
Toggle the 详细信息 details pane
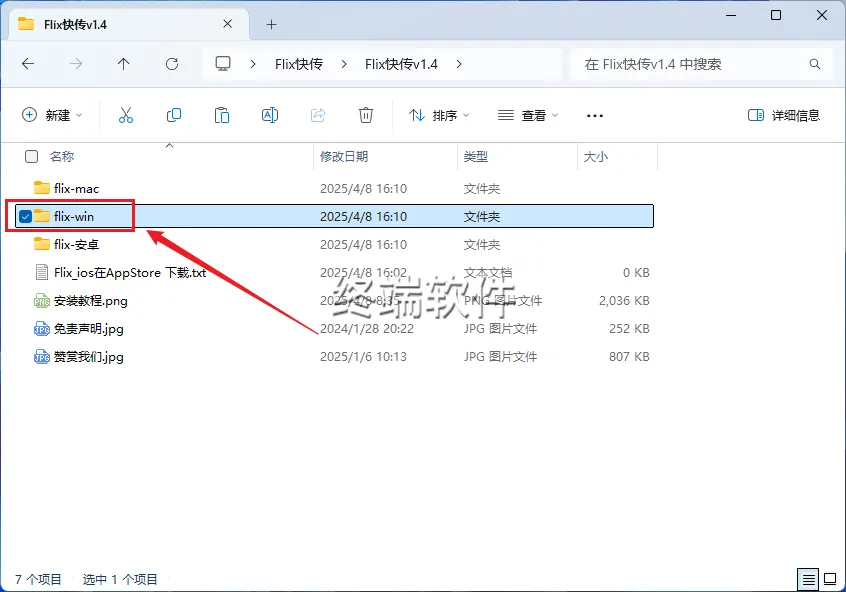[784, 115]
